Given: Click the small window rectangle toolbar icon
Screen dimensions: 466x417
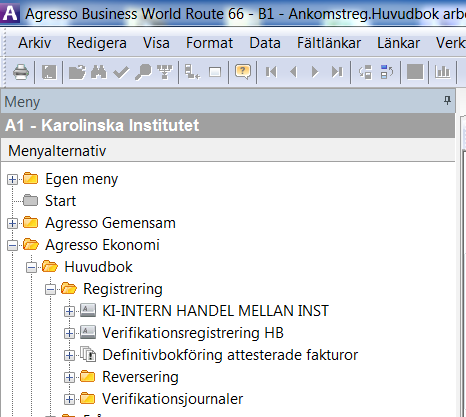Looking at the screenshot, I should pyautogui.click(x=215, y=72).
